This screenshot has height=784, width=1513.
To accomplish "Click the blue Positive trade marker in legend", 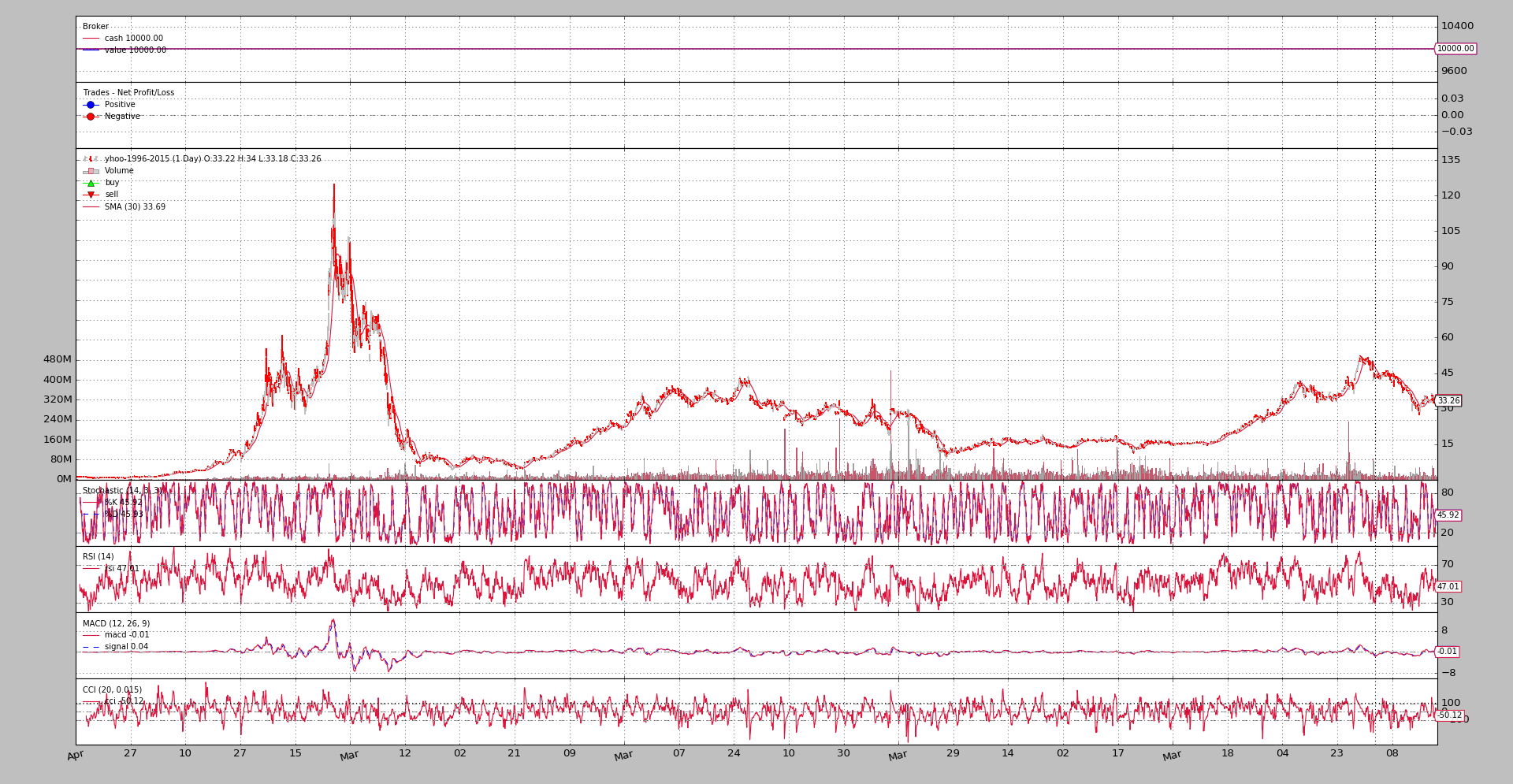I will 91,105.
